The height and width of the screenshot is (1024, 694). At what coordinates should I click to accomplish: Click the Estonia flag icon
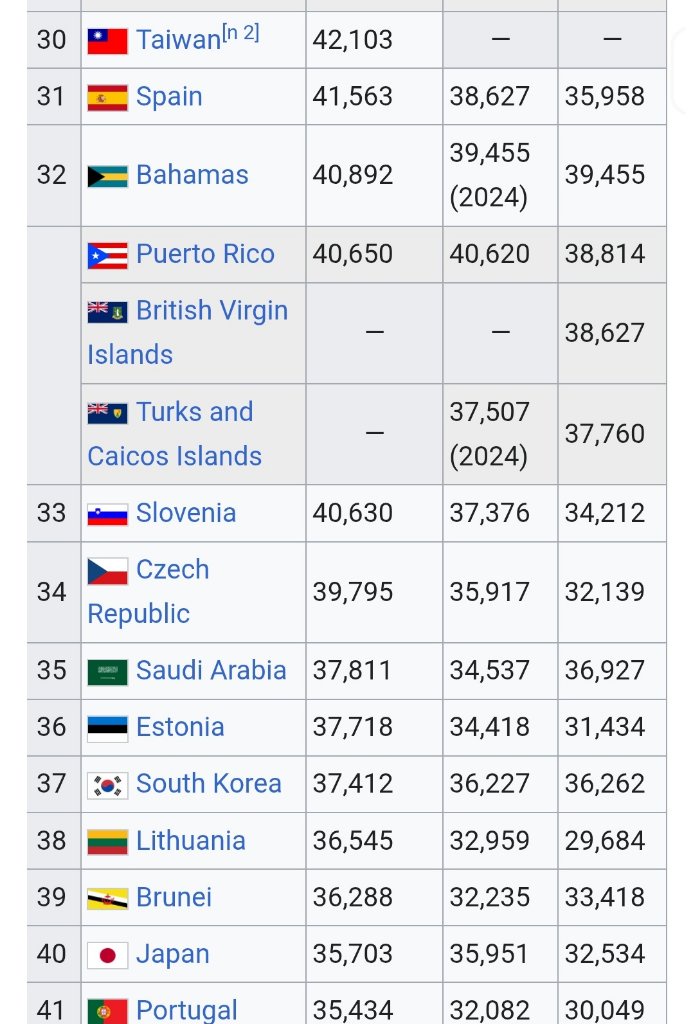(x=108, y=729)
